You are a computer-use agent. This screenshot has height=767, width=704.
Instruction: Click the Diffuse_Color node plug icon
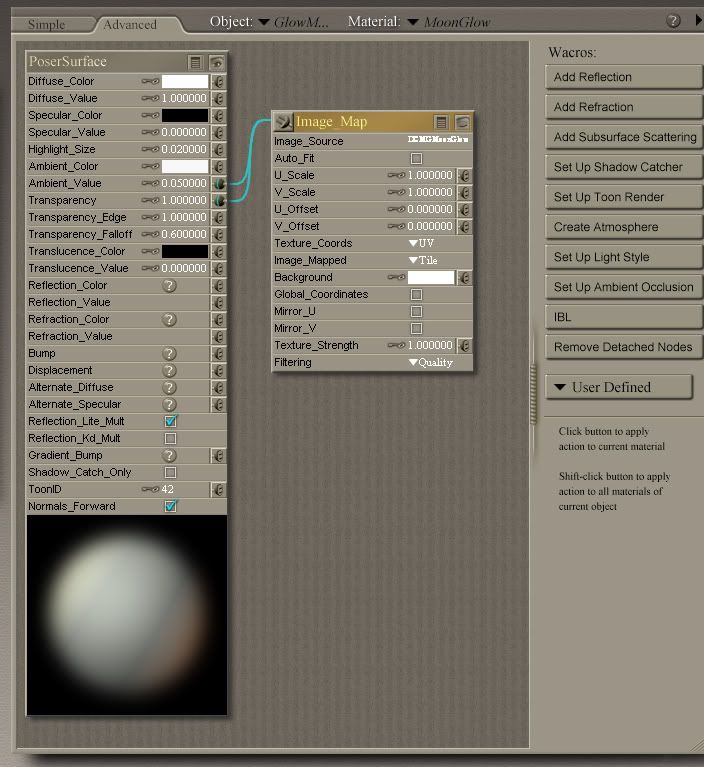pyautogui.click(x=218, y=82)
